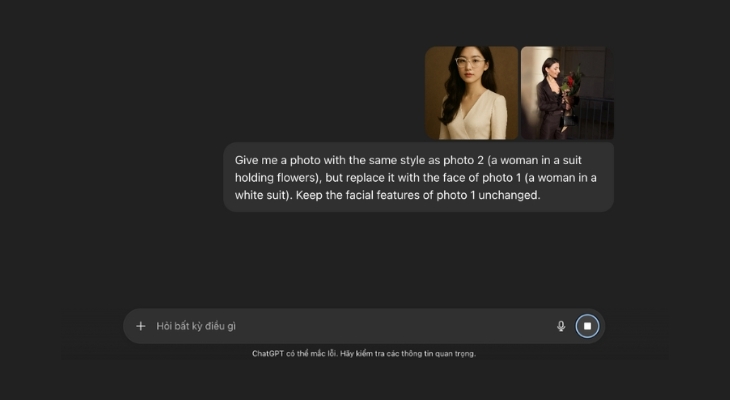The image size is (730, 400).
Task: Click 'Hãy kiểm tra các thông tin quan trọng' text
Action: point(408,353)
